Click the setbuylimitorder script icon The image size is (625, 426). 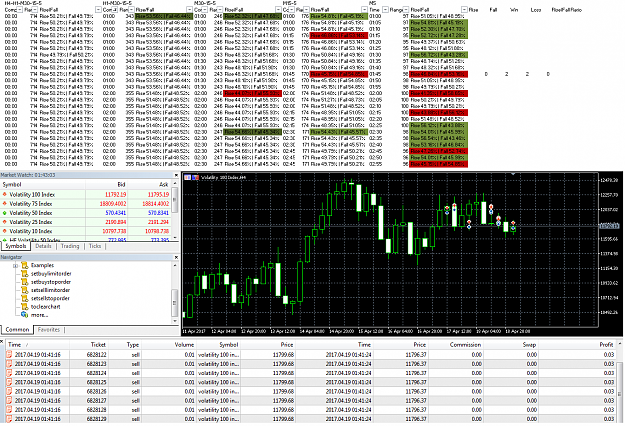(25, 274)
